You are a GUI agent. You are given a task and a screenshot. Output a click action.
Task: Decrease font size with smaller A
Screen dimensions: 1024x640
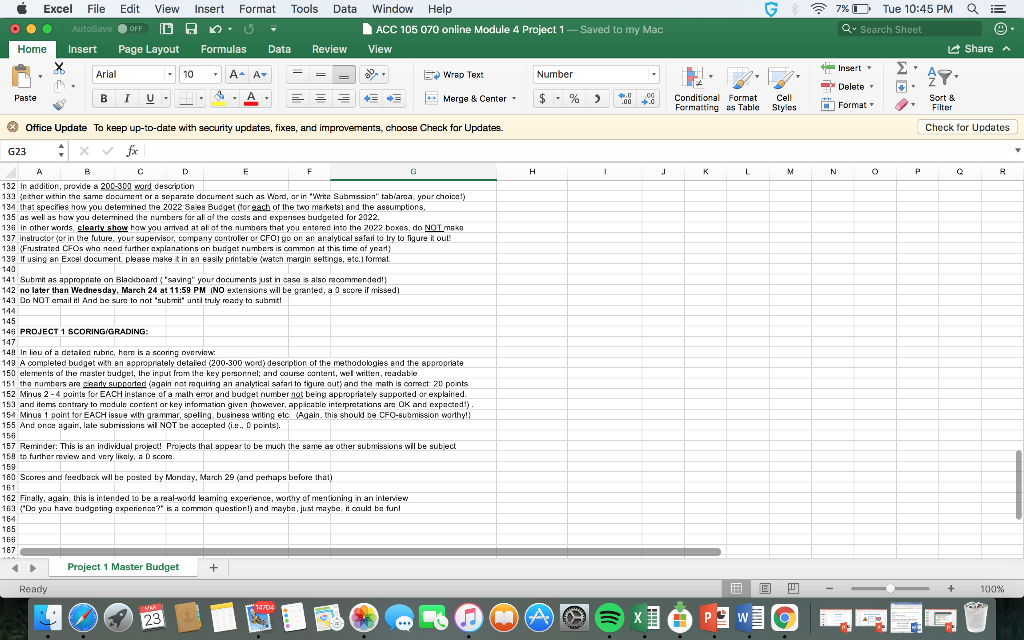[x=259, y=74]
